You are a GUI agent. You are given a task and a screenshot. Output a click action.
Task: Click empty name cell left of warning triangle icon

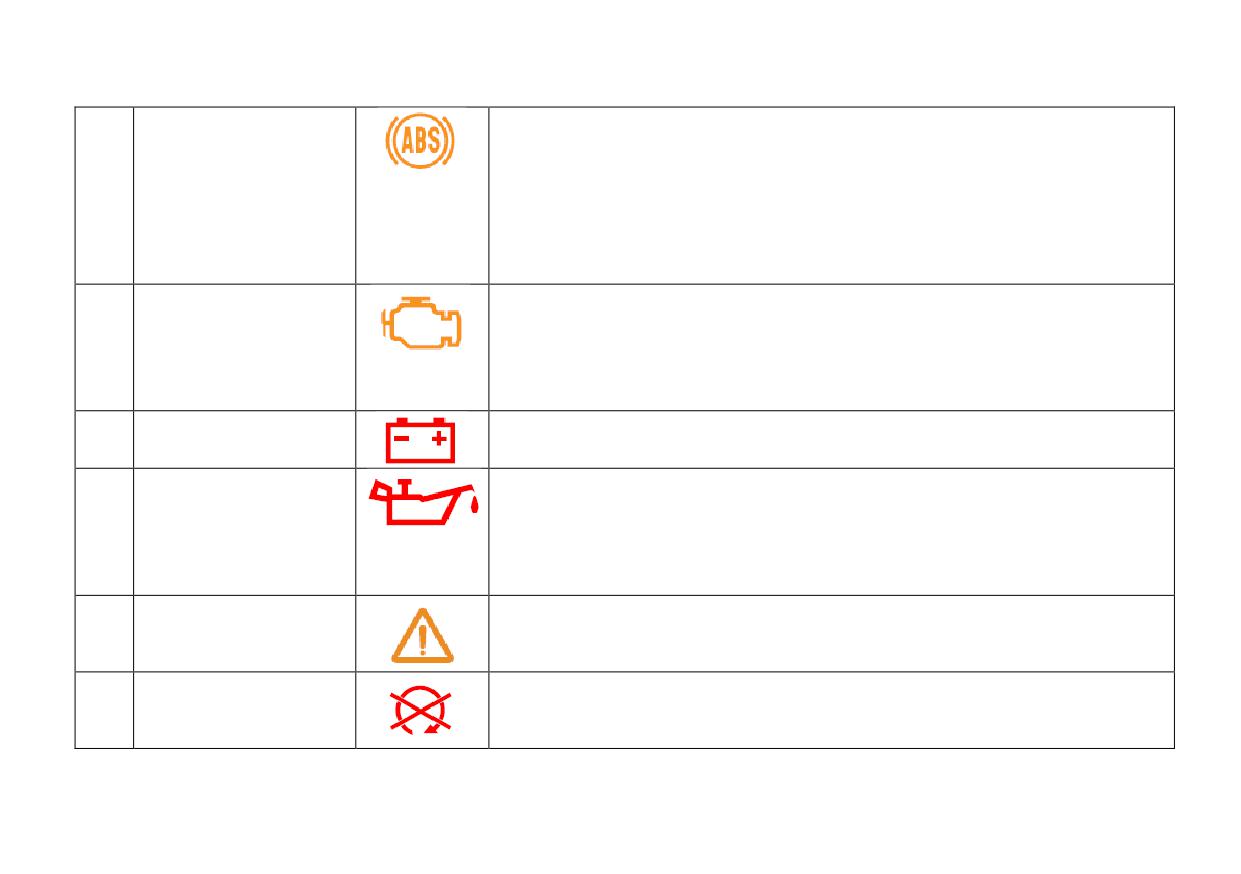tap(245, 633)
